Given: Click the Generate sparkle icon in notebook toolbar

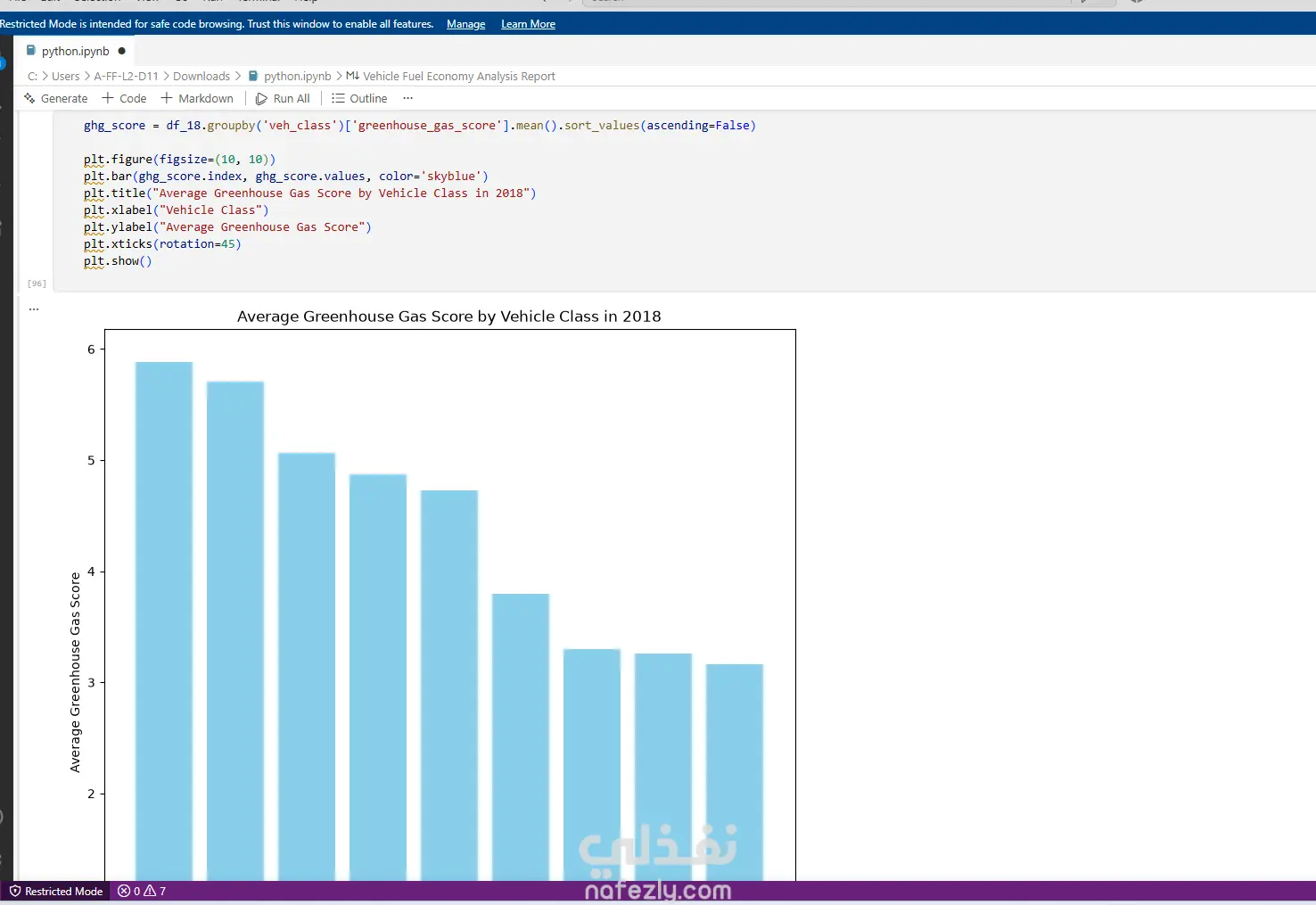Looking at the screenshot, I should click(30, 98).
